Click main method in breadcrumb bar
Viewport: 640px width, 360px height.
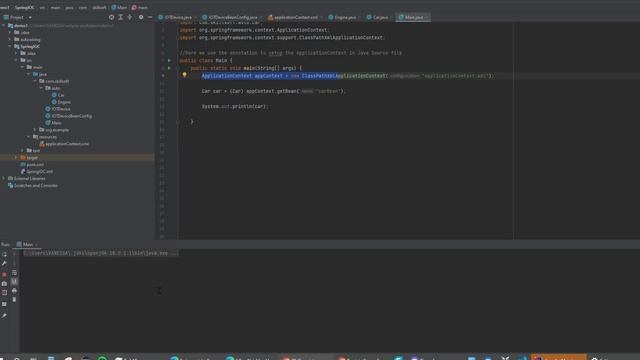point(140,7)
